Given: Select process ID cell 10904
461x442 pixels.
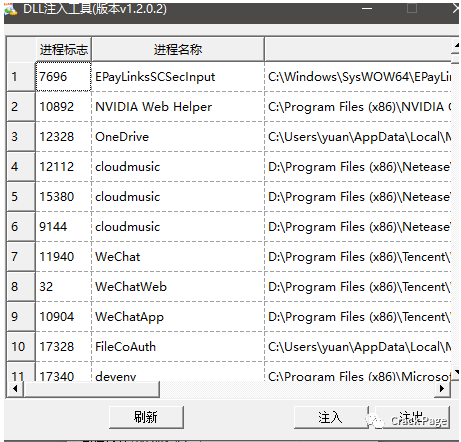Looking at the screenshot, I should 63,317.
